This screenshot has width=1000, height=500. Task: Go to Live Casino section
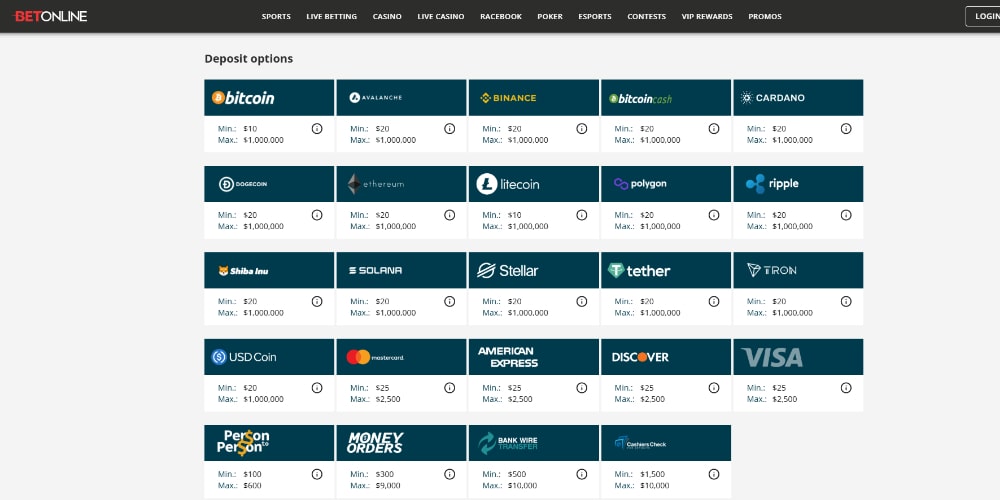(440, 17)
